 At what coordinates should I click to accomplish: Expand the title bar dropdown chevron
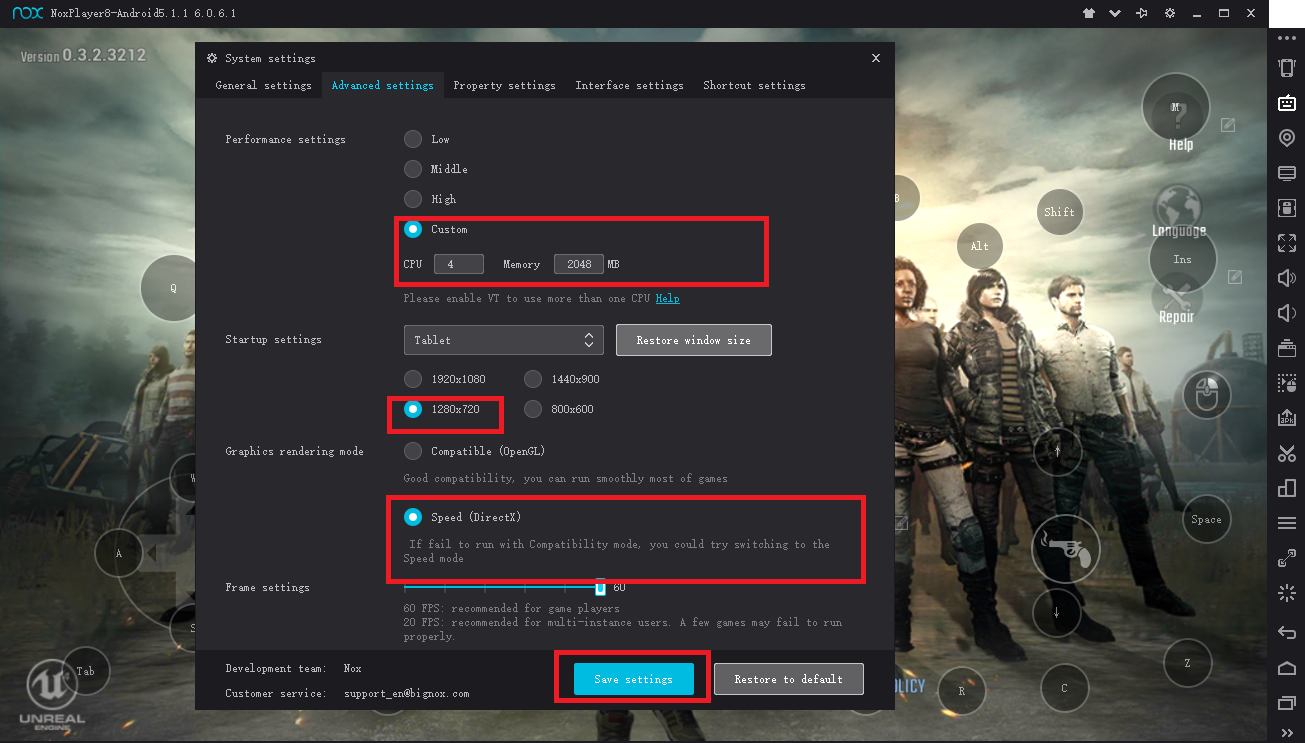point(1115,14)
